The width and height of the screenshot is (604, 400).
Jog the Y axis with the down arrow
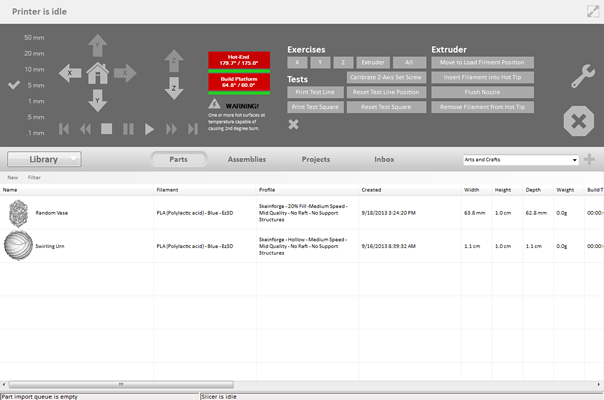(x=97, y=100)
